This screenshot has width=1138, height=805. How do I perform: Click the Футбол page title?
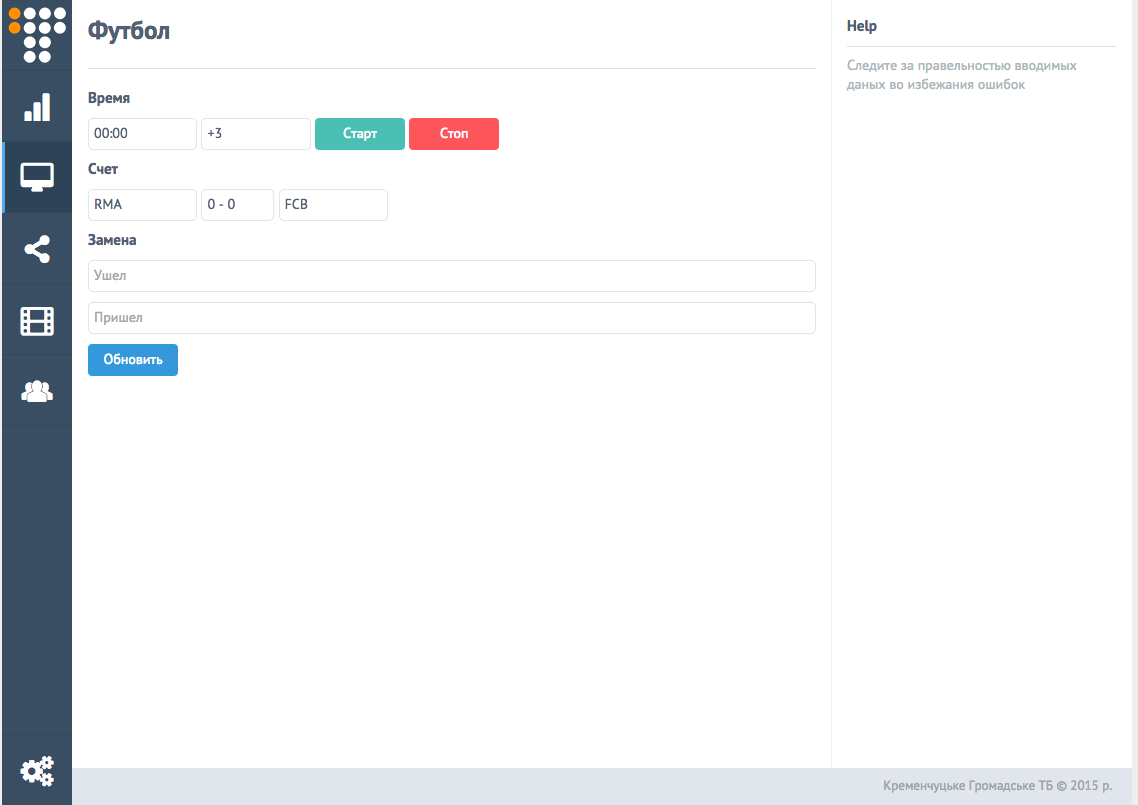[x=129, y=31]
